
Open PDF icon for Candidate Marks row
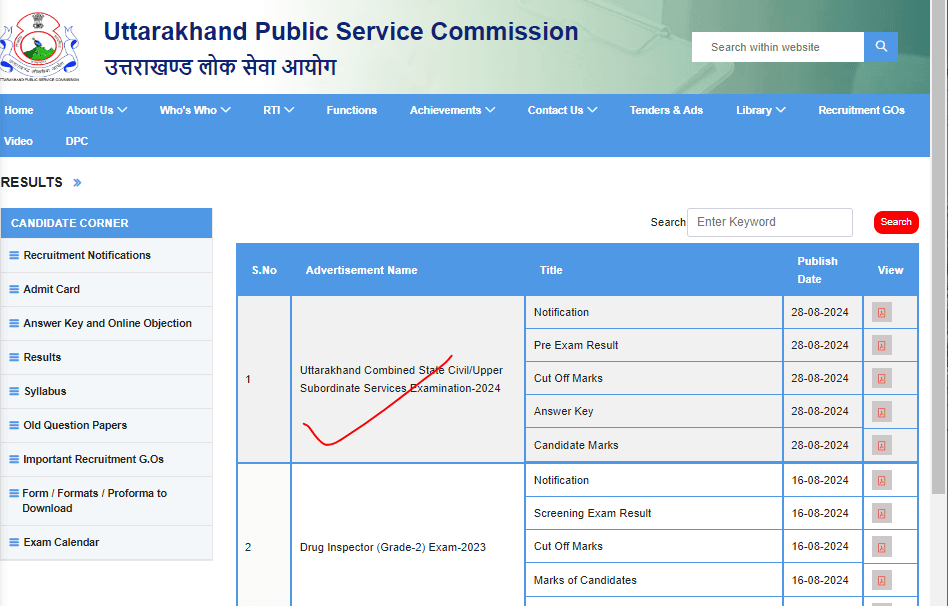(881, 446)
